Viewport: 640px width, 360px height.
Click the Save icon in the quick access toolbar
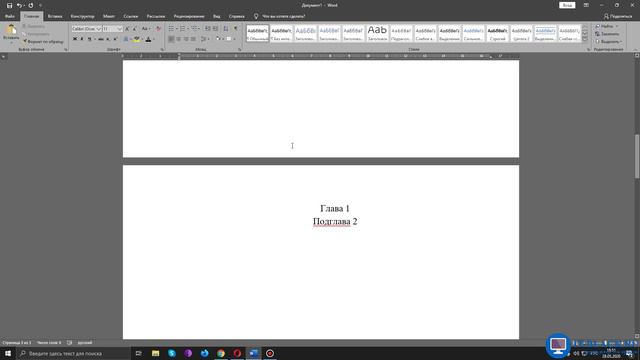click(x=9, y=5)
